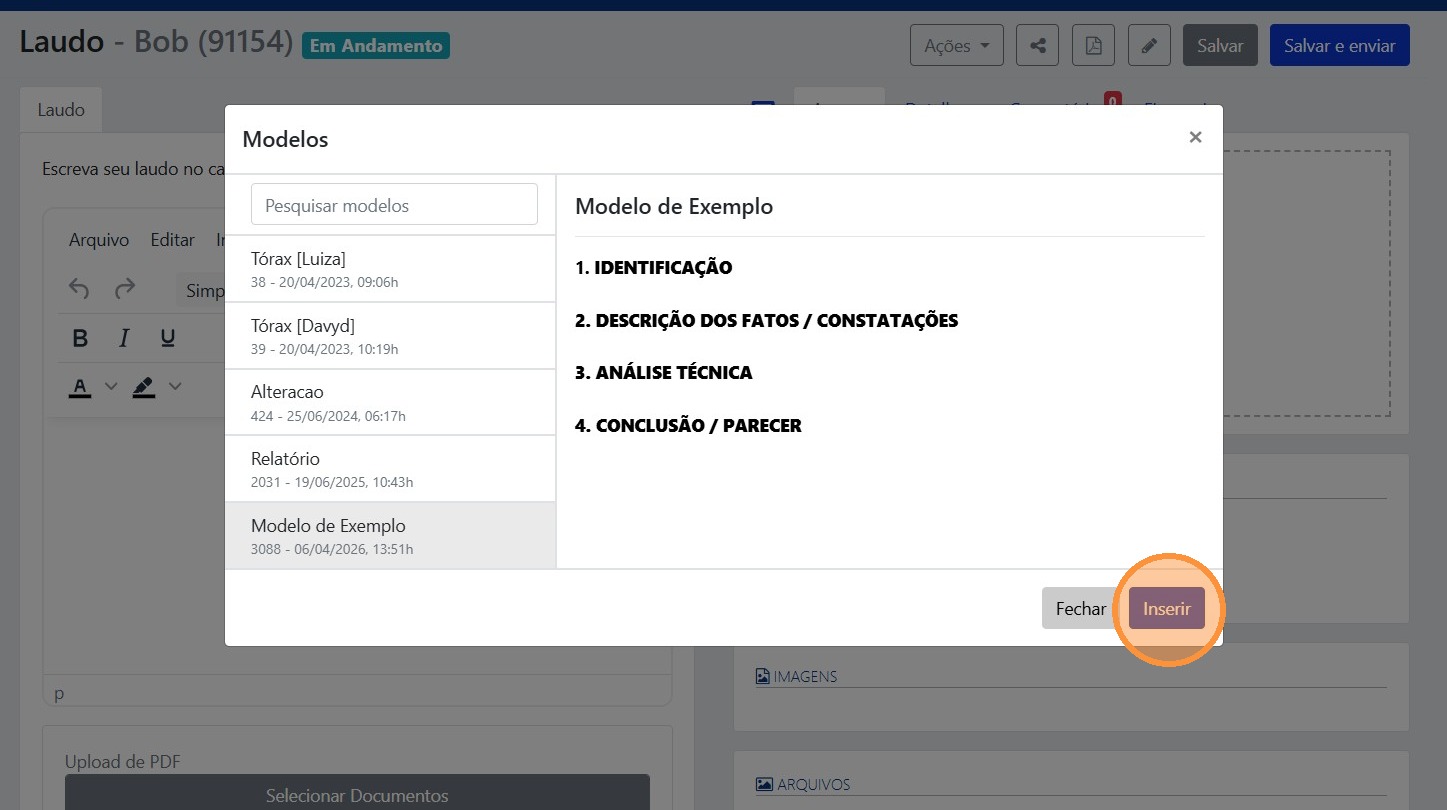Screen dimensions: 1447x810
Task: Click the ARQUIVOS panel icon
Action: pyautogui.click(x=763, y=784)
